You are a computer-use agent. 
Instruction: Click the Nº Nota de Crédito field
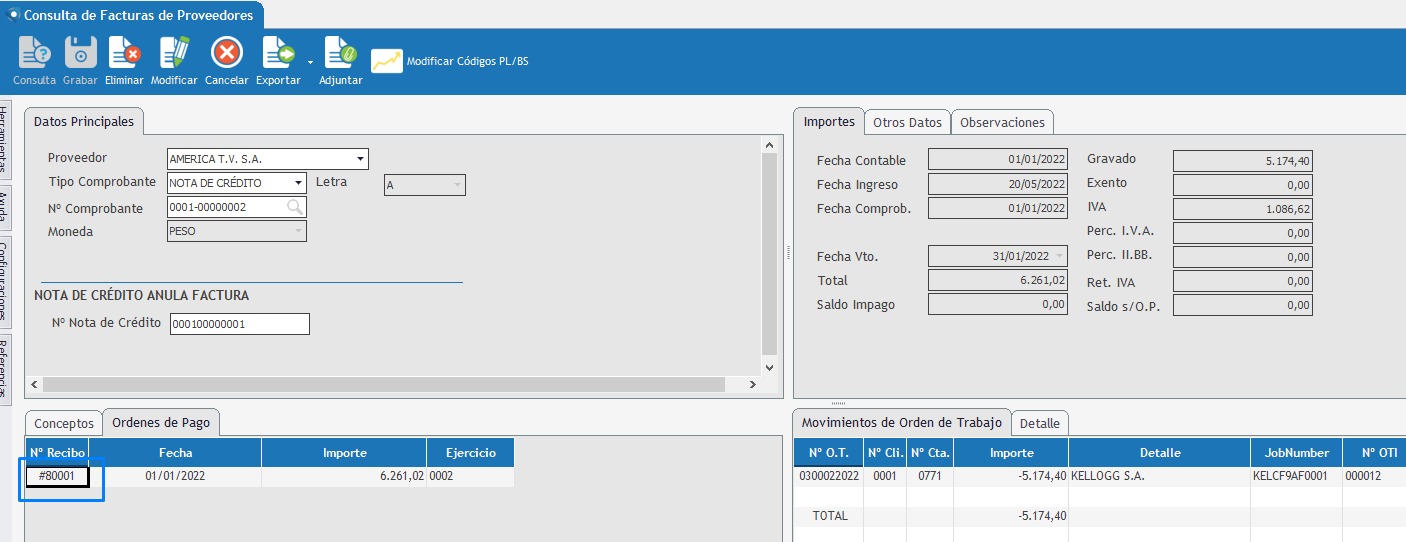coord(239,324)
